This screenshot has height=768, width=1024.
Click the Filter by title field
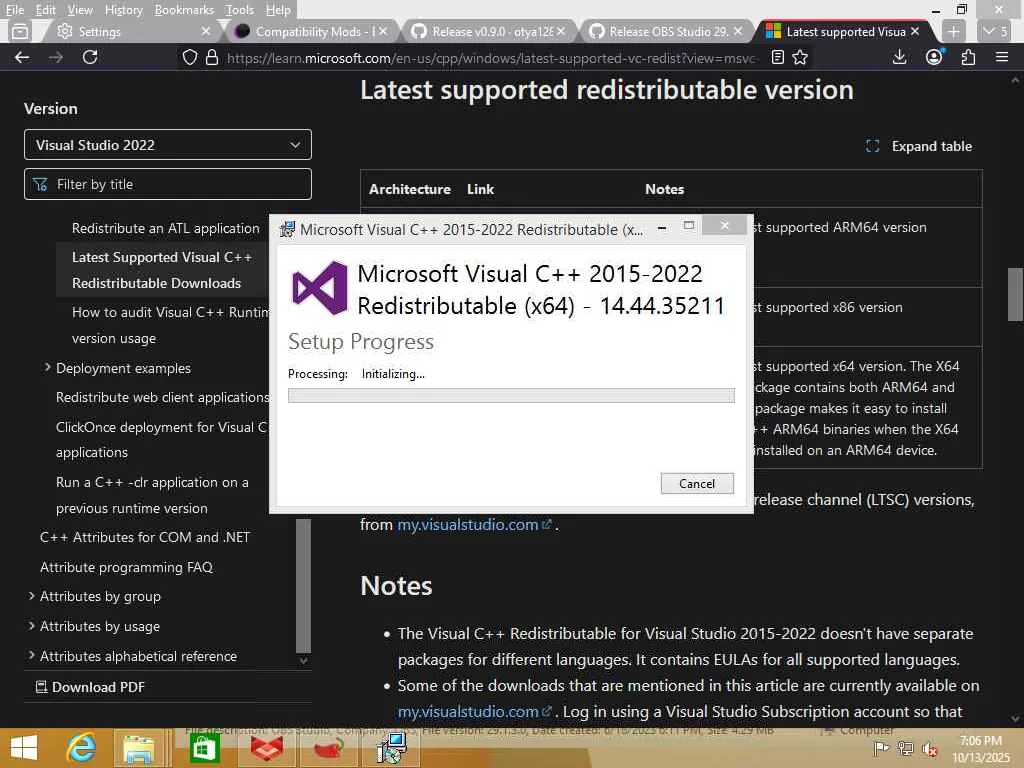point(168,184)
